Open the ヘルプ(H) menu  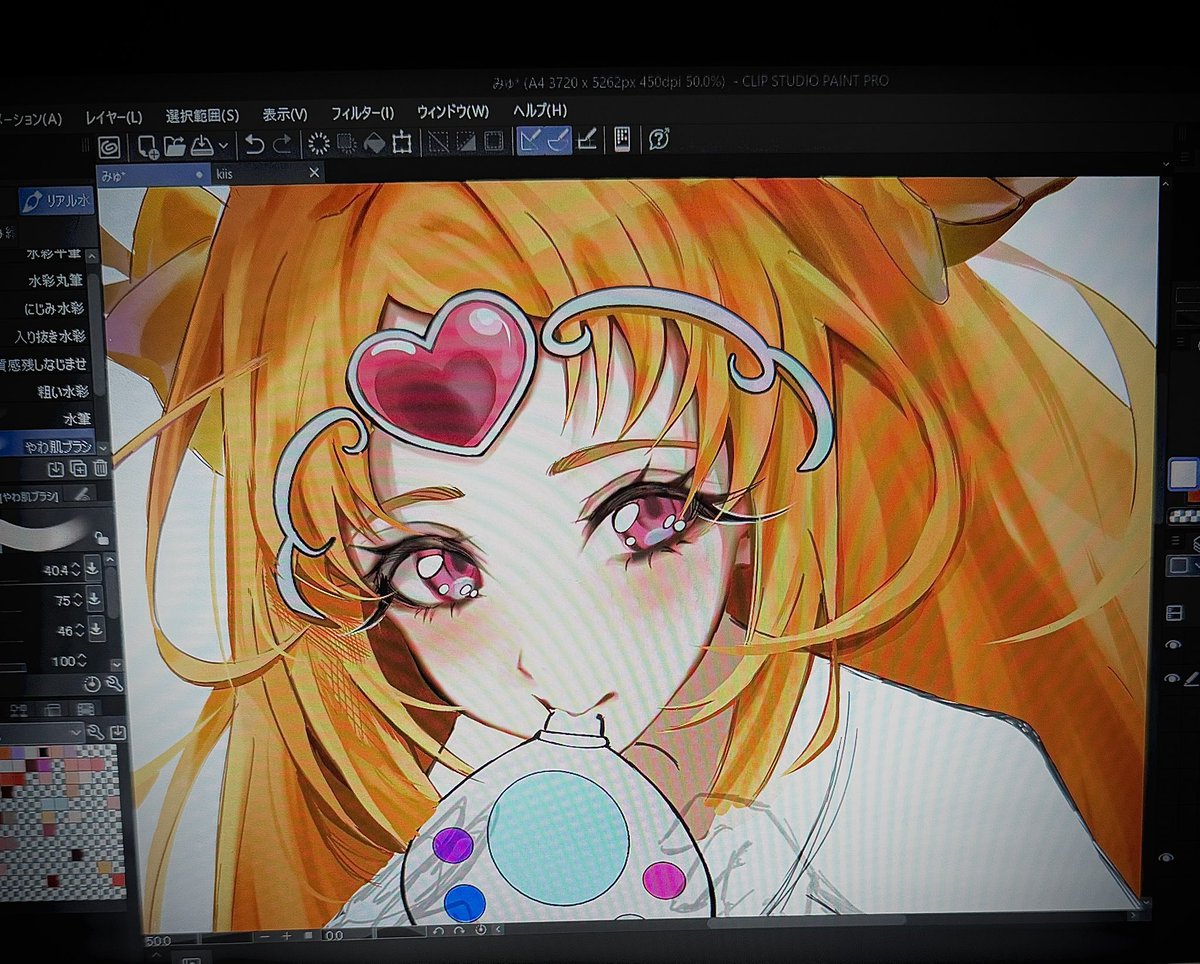click(539, 110)
